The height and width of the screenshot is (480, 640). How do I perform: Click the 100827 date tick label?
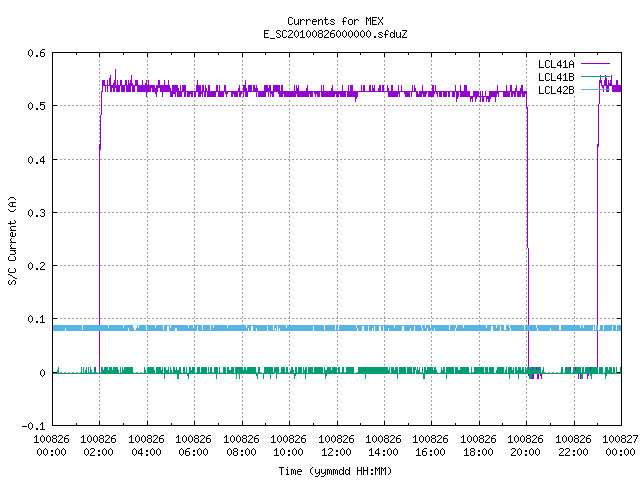coord(620,439)
